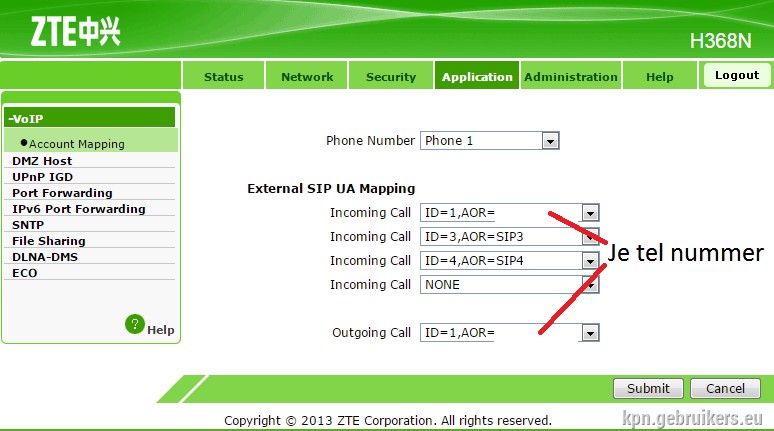The height and width of the screenshot is (431, 774).
Task: Go to Port Forwarding page
Action: [62, 193]
